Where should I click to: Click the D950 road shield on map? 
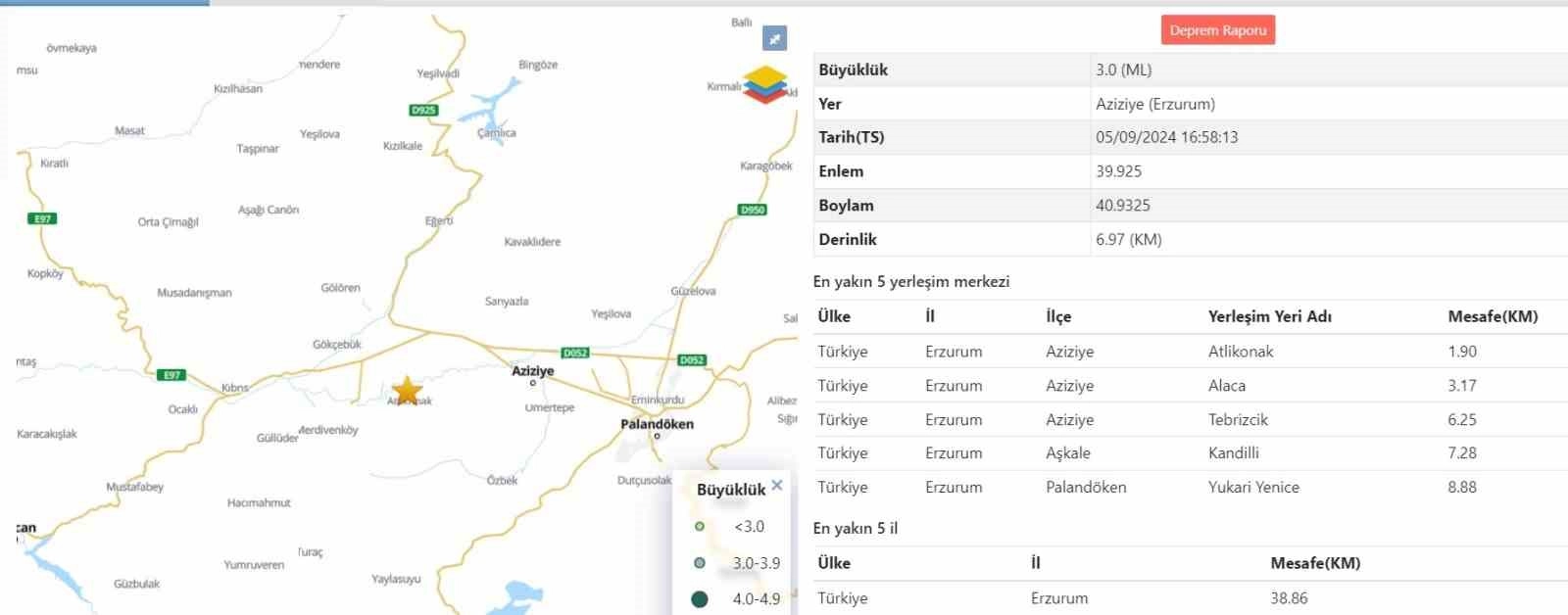[x=752, y=210]
